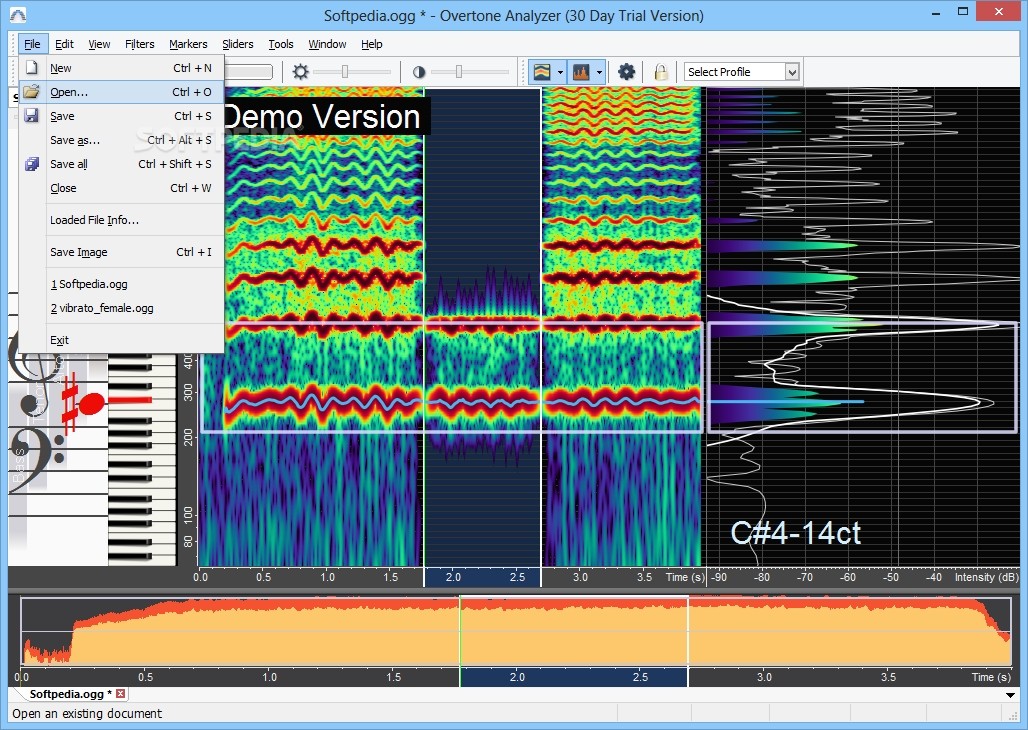1028x730 pixels.
Task: Choose Save all menu entry
Action: point(122,164)
